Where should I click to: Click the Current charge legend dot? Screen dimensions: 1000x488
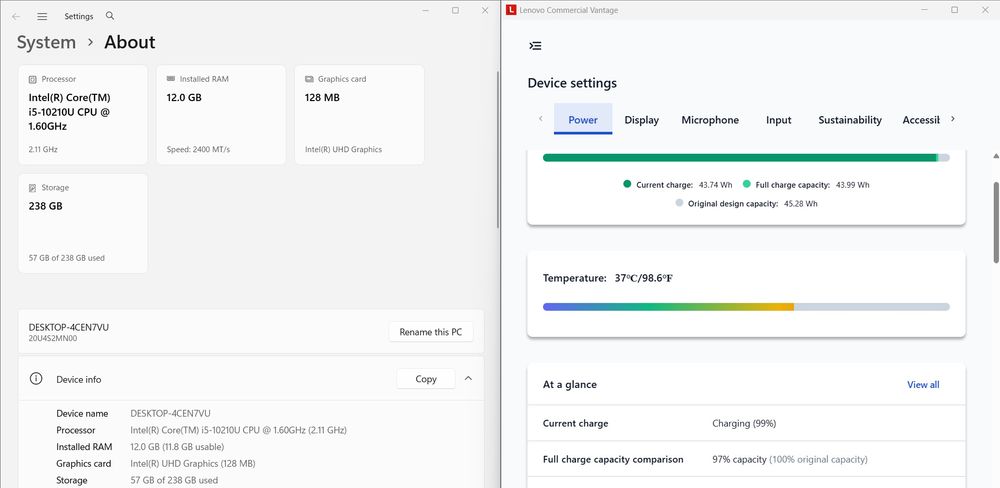(627, 184)
